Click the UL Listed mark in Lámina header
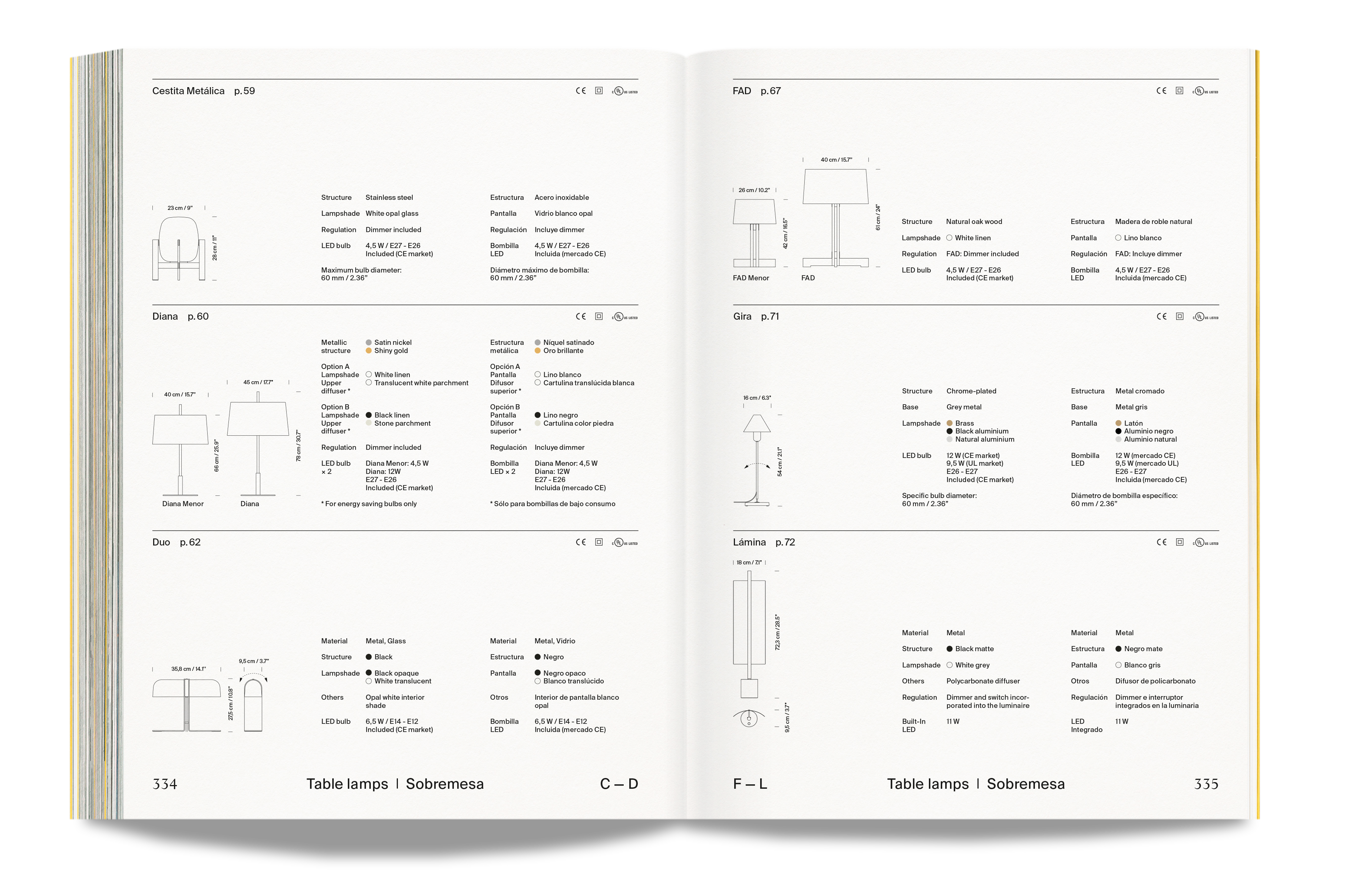 pos(1206,543)
